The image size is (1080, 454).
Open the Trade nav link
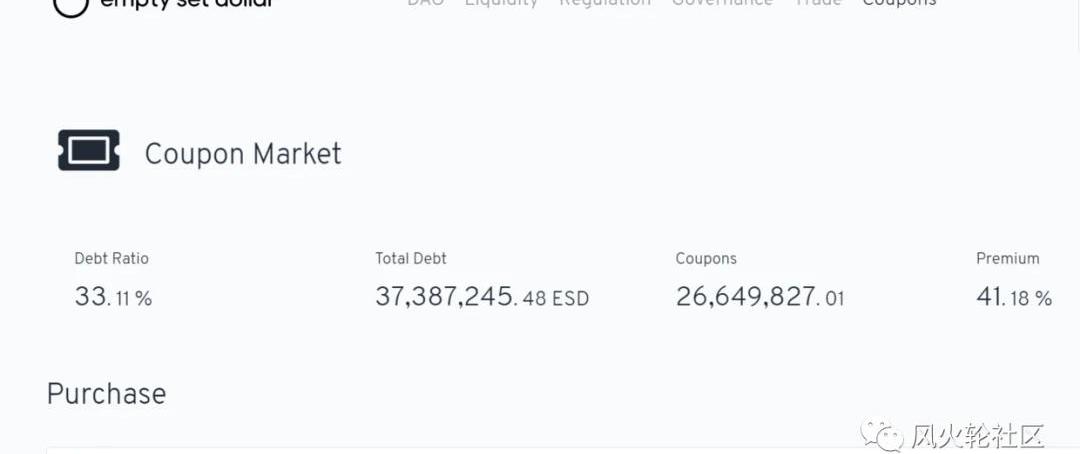tap(817, 3)
